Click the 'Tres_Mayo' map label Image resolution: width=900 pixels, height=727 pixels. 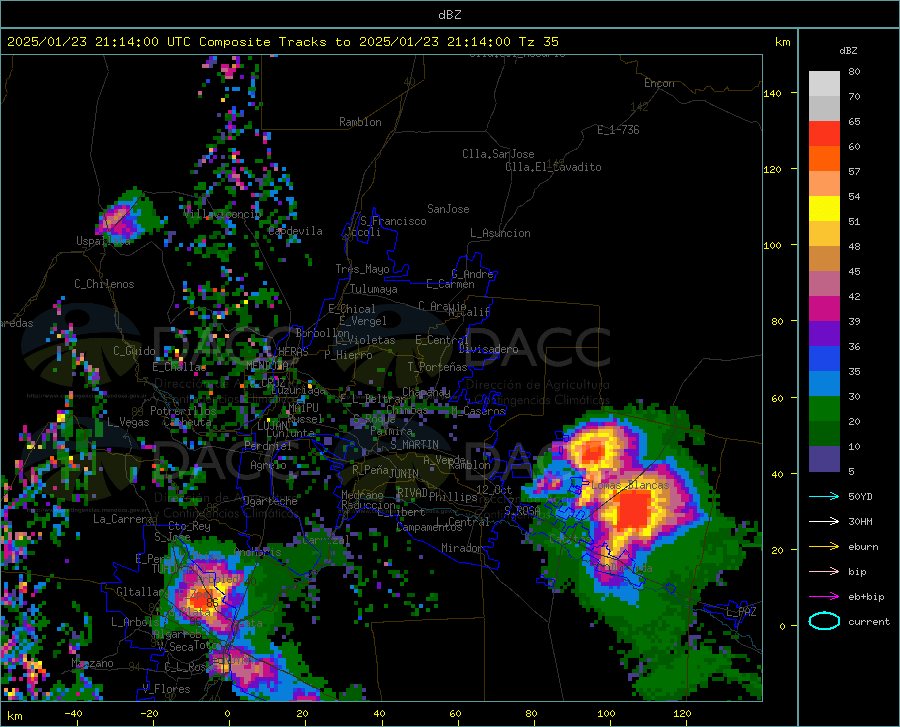(362, 269)
